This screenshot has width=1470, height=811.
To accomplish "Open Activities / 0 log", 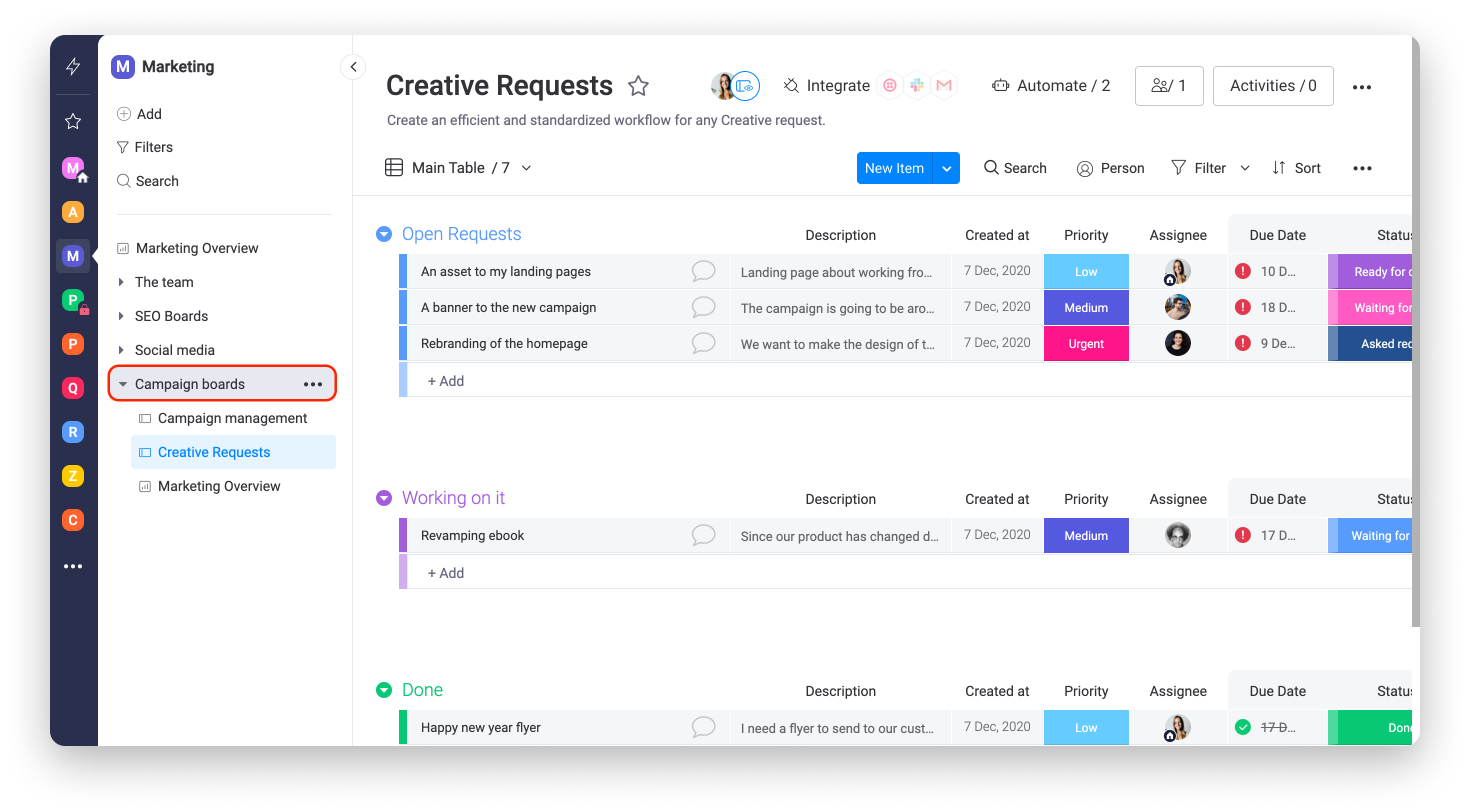I will (x=1273, y=86).
